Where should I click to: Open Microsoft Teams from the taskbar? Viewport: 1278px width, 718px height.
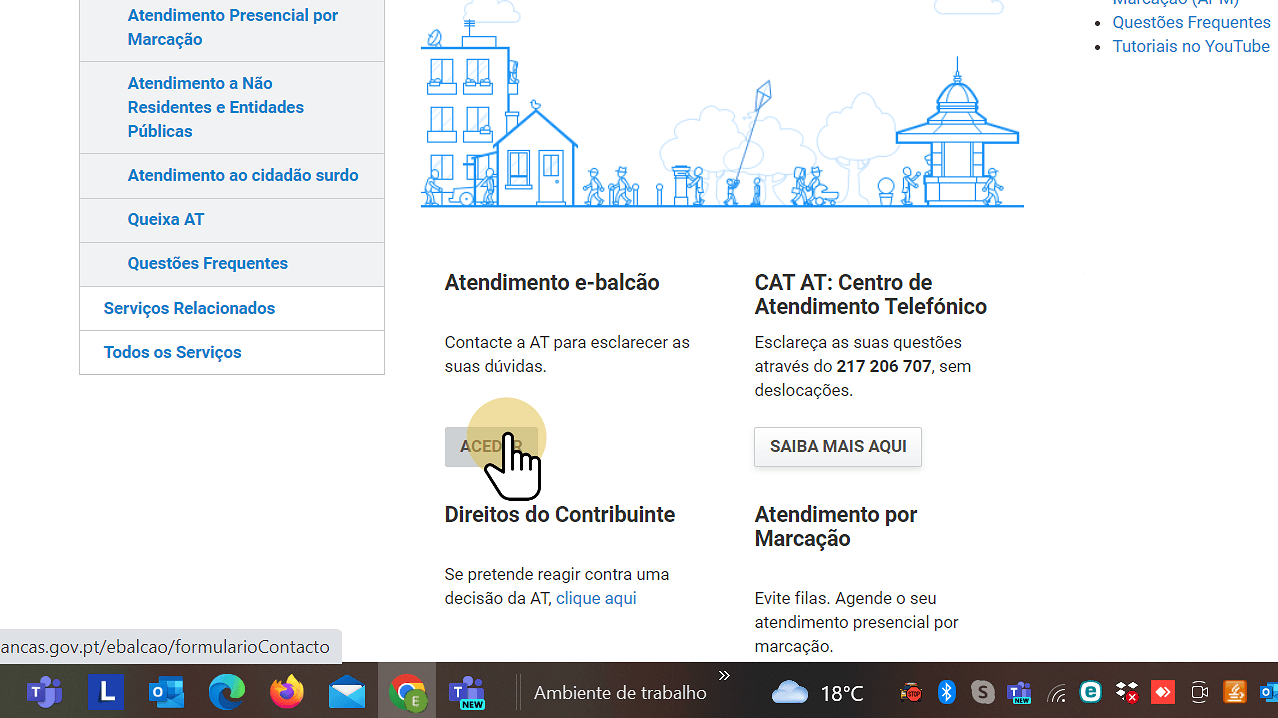pos(45,692)
